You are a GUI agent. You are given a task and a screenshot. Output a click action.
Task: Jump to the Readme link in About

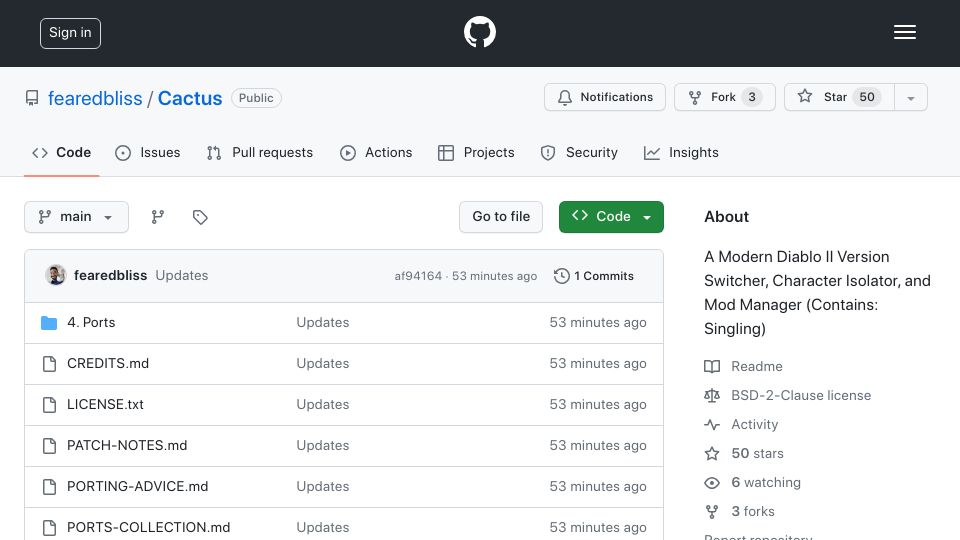tap(743, 366)
